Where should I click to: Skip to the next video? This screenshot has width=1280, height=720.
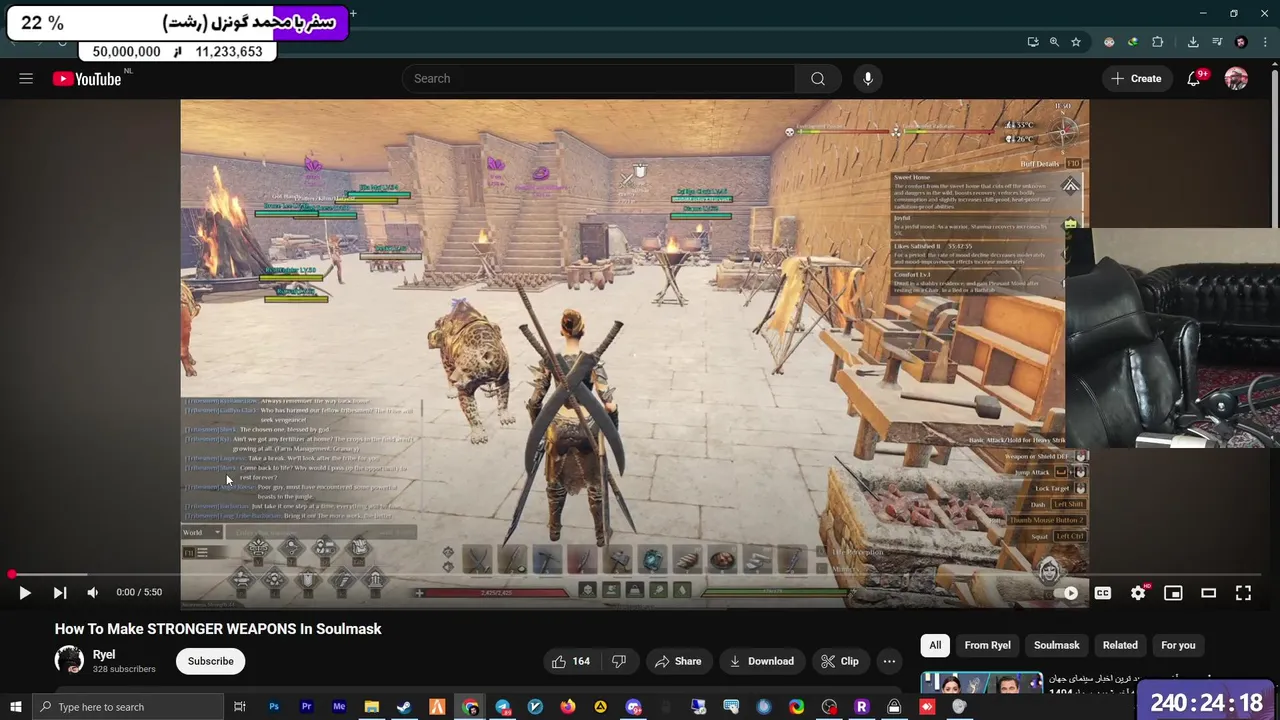[x=60, y=593]
